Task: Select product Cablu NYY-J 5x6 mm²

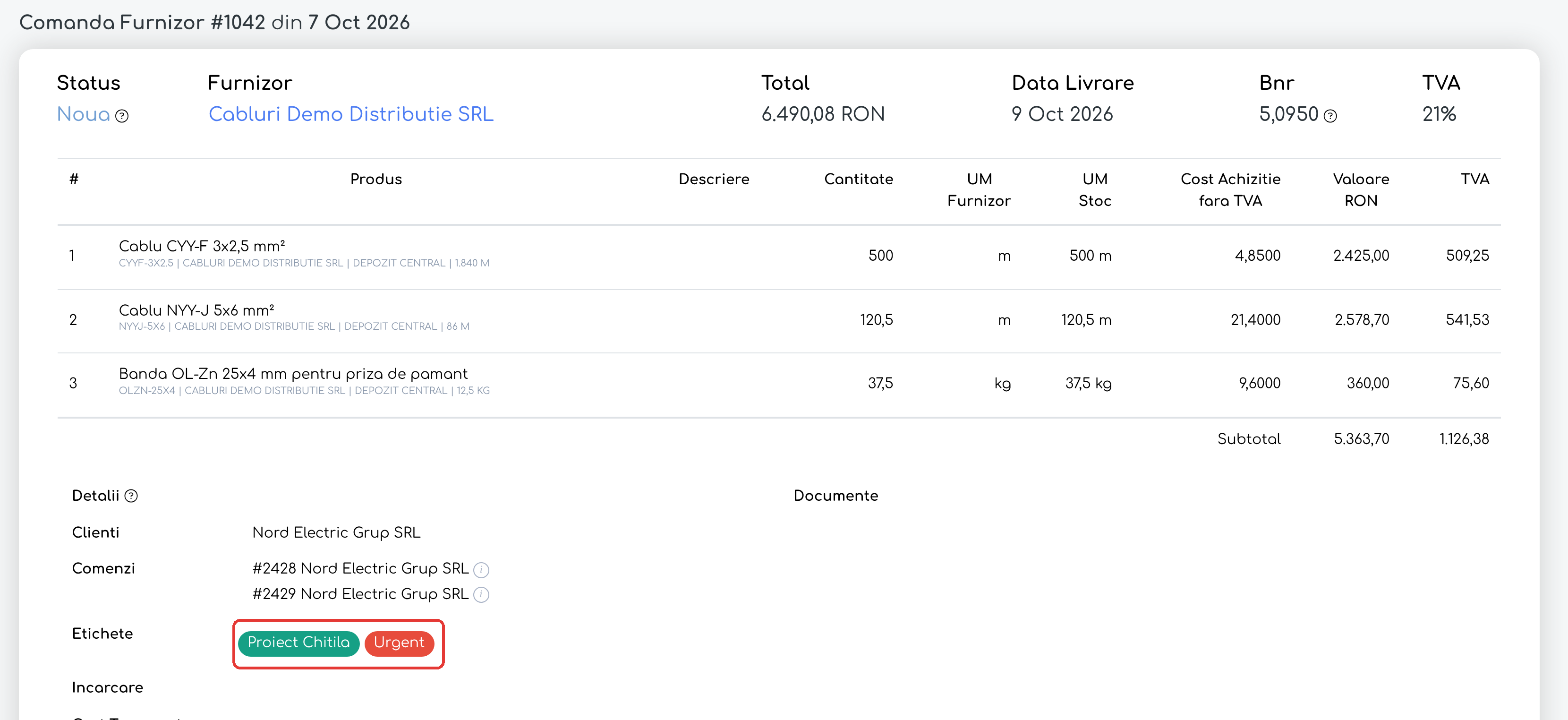Action: click(196, 310)
